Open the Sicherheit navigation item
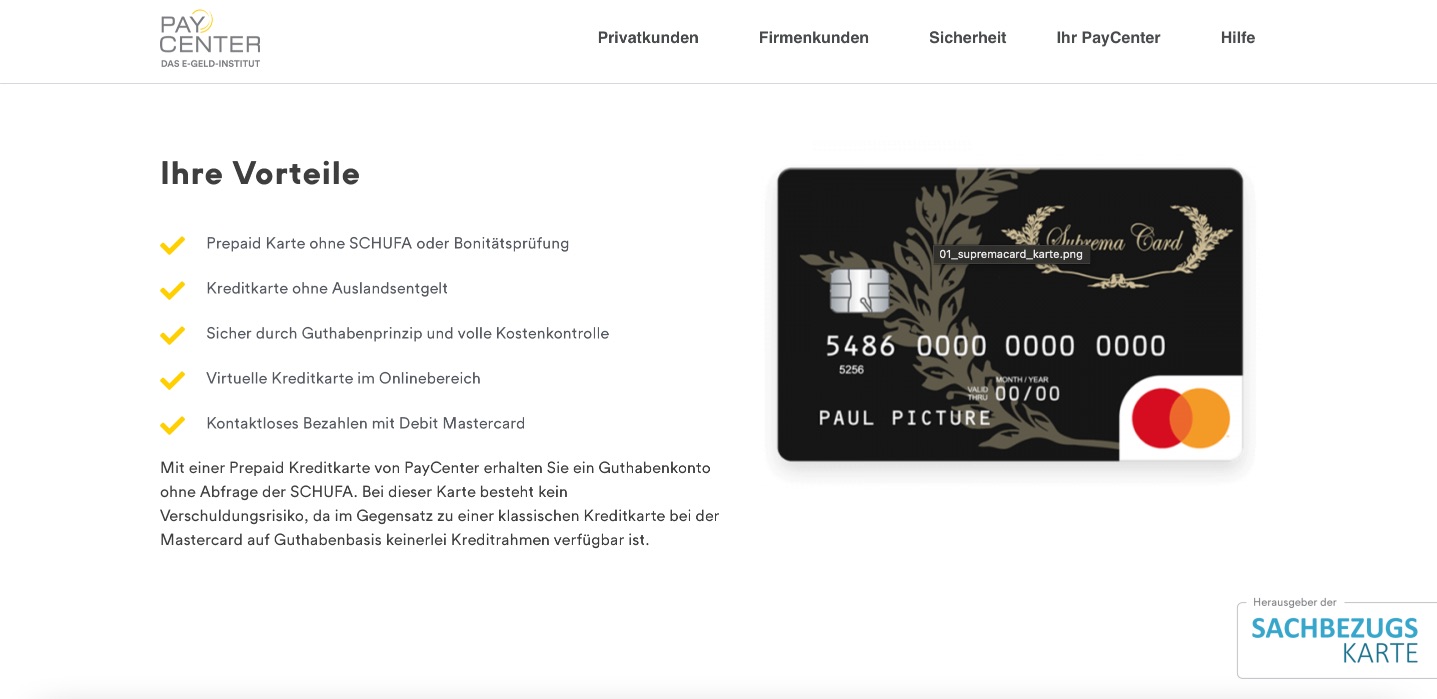The height and width of the screenshot is (699, 1437). 967,38
